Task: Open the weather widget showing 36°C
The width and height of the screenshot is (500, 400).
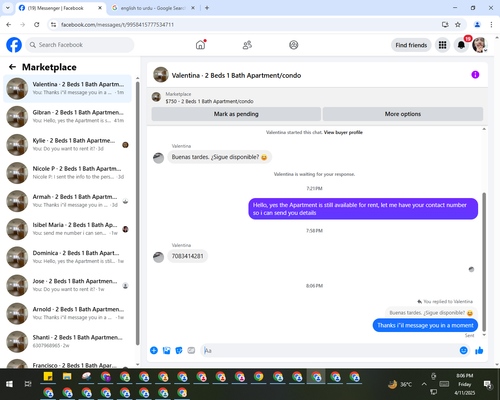Action: (400, 384)
